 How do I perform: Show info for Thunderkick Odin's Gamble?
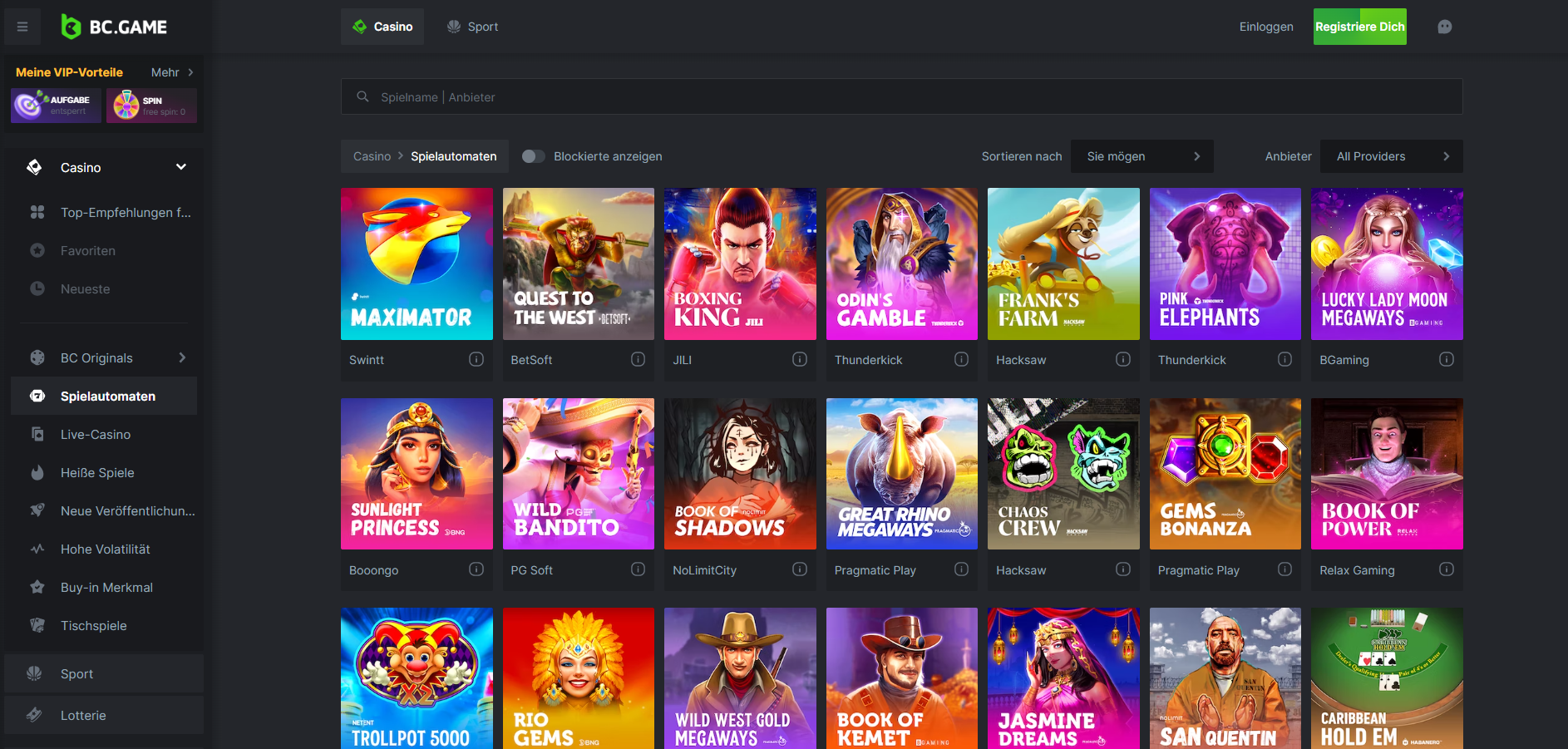click(961, 359)
